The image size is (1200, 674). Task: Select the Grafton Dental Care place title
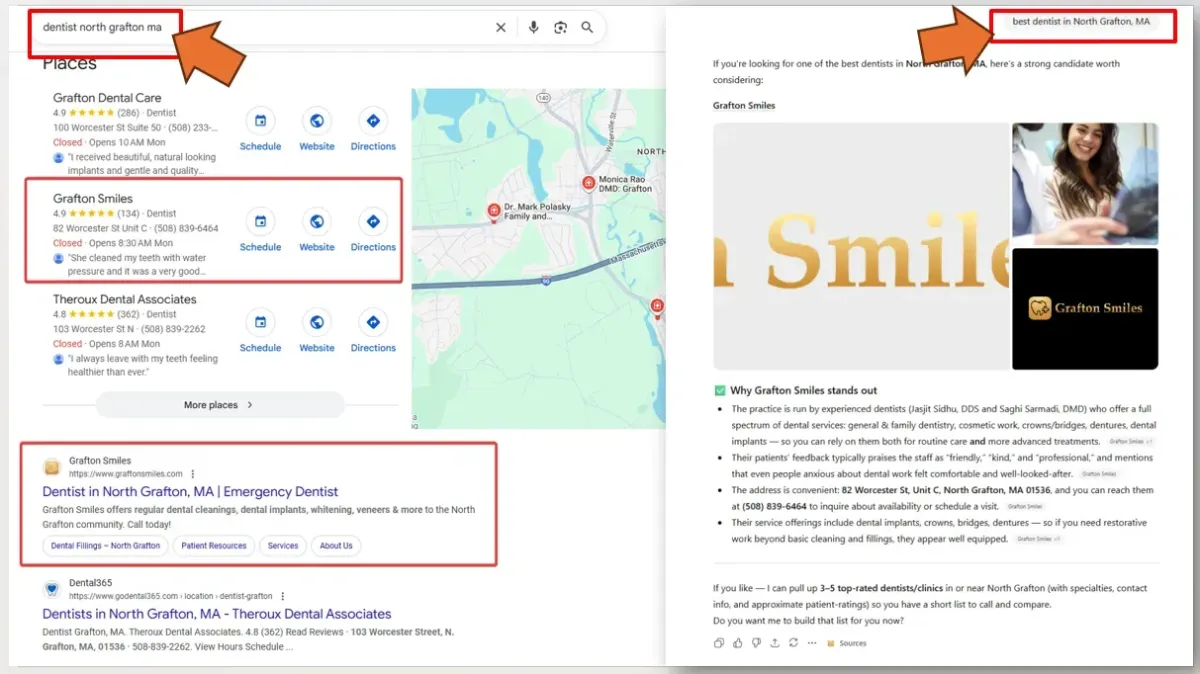click(x=107, y=98)
